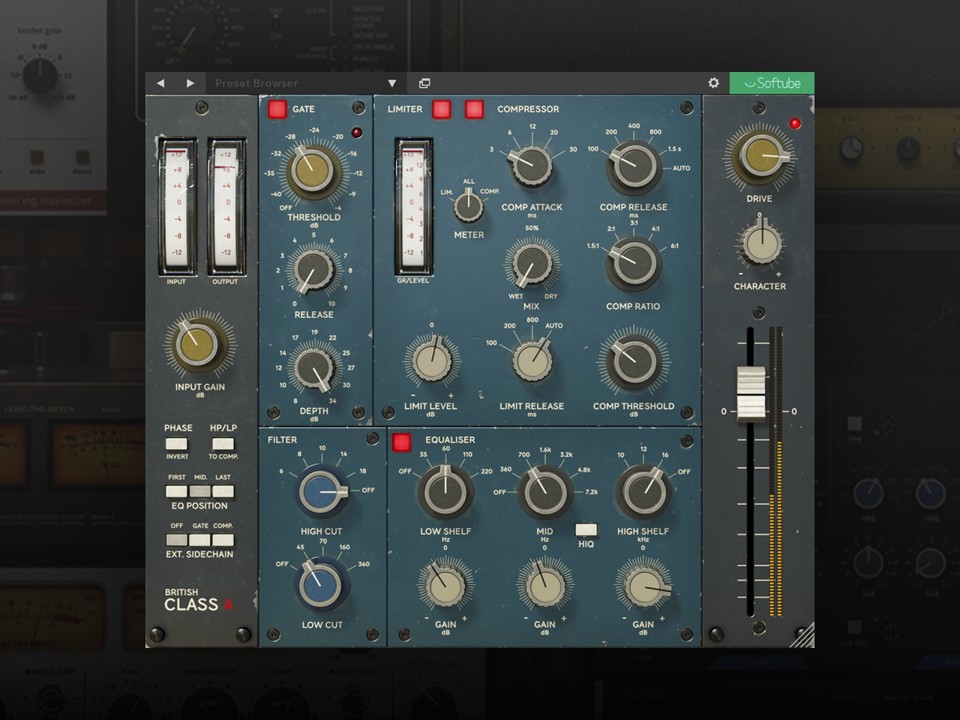Screen dimensions: 960x720
Task: Select the First EQ position switch
Action: [176, 491]
